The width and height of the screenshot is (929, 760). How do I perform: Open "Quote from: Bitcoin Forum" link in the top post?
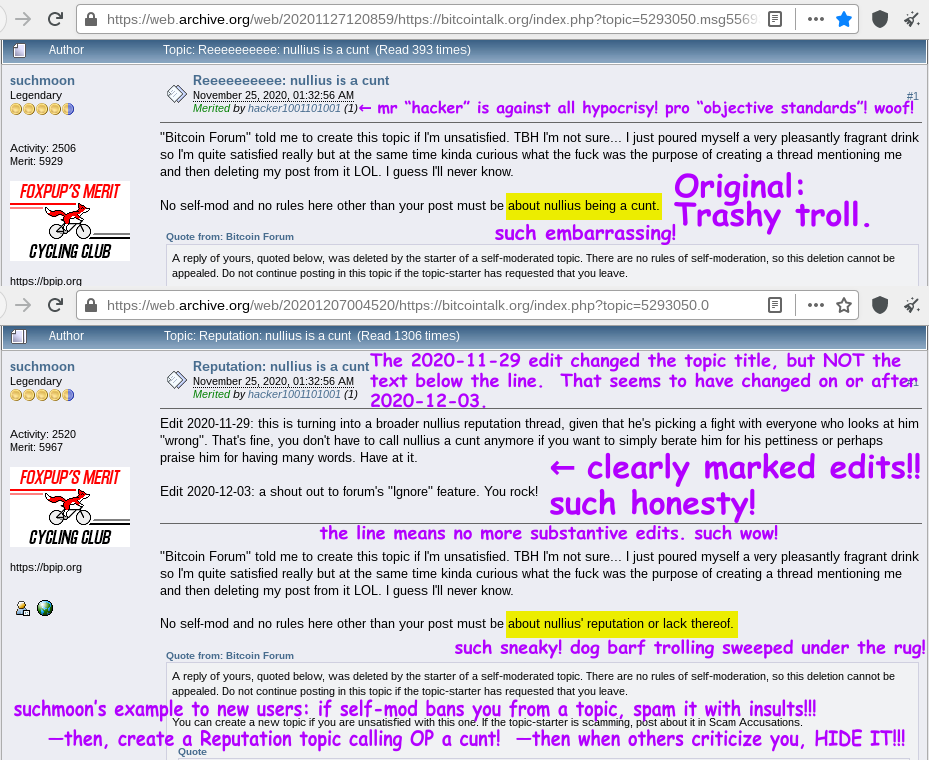coord(230,237)
